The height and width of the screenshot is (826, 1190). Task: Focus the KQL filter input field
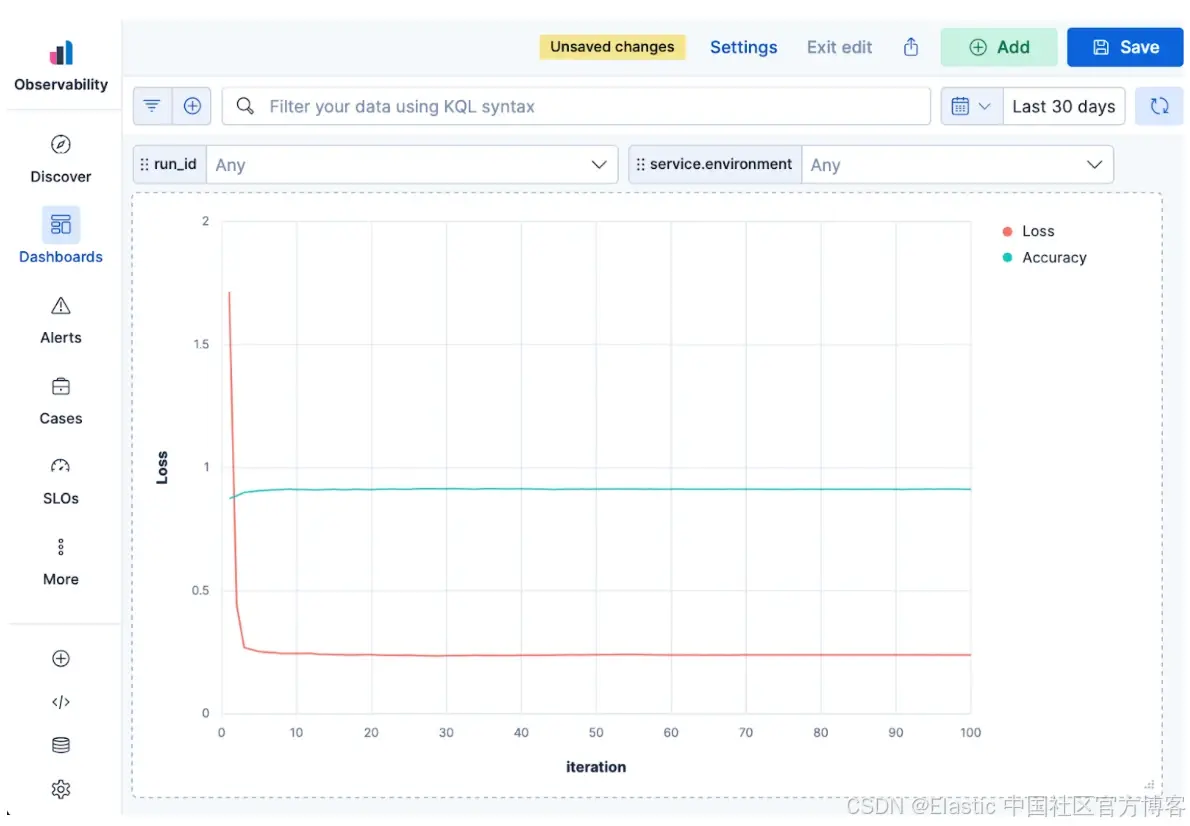click(x=576, y=106)
